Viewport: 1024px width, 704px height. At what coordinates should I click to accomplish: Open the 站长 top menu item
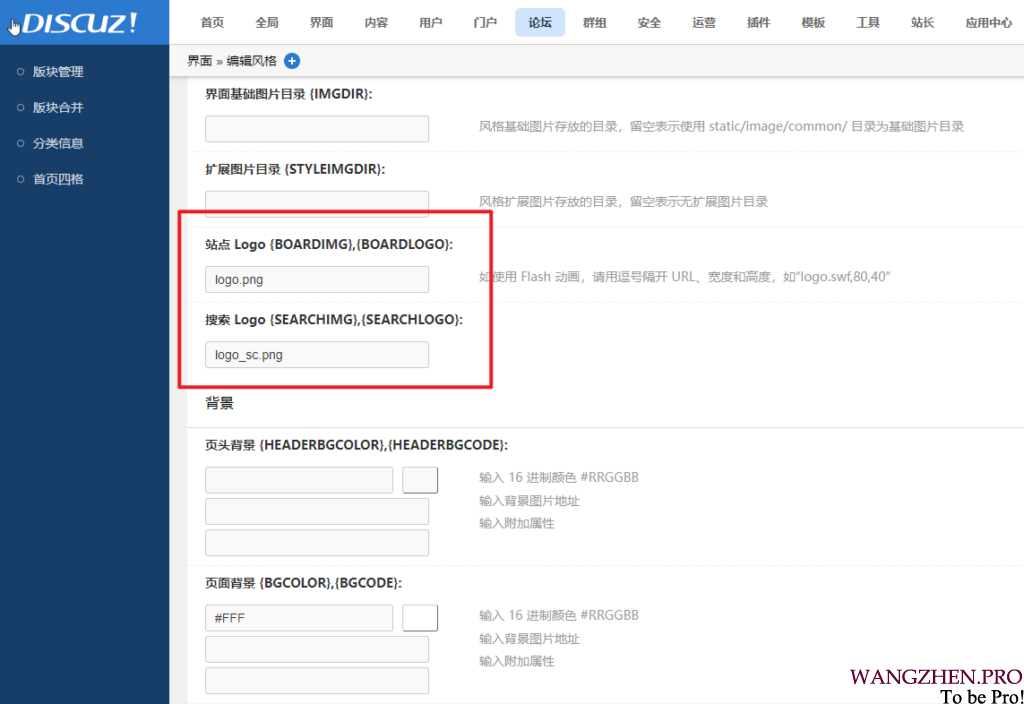922,22
